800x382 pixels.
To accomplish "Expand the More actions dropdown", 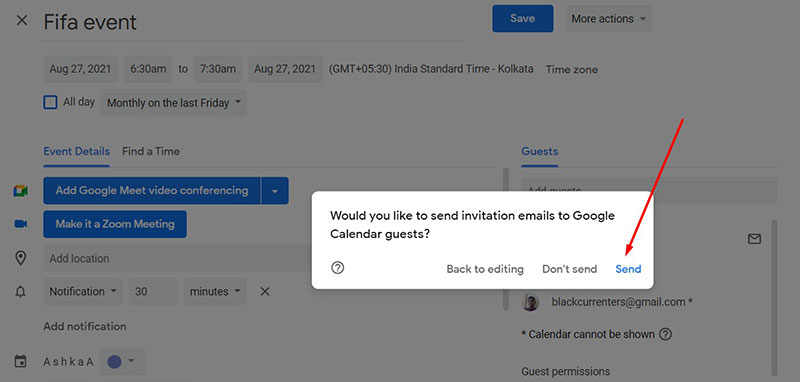I will point(608,19).
